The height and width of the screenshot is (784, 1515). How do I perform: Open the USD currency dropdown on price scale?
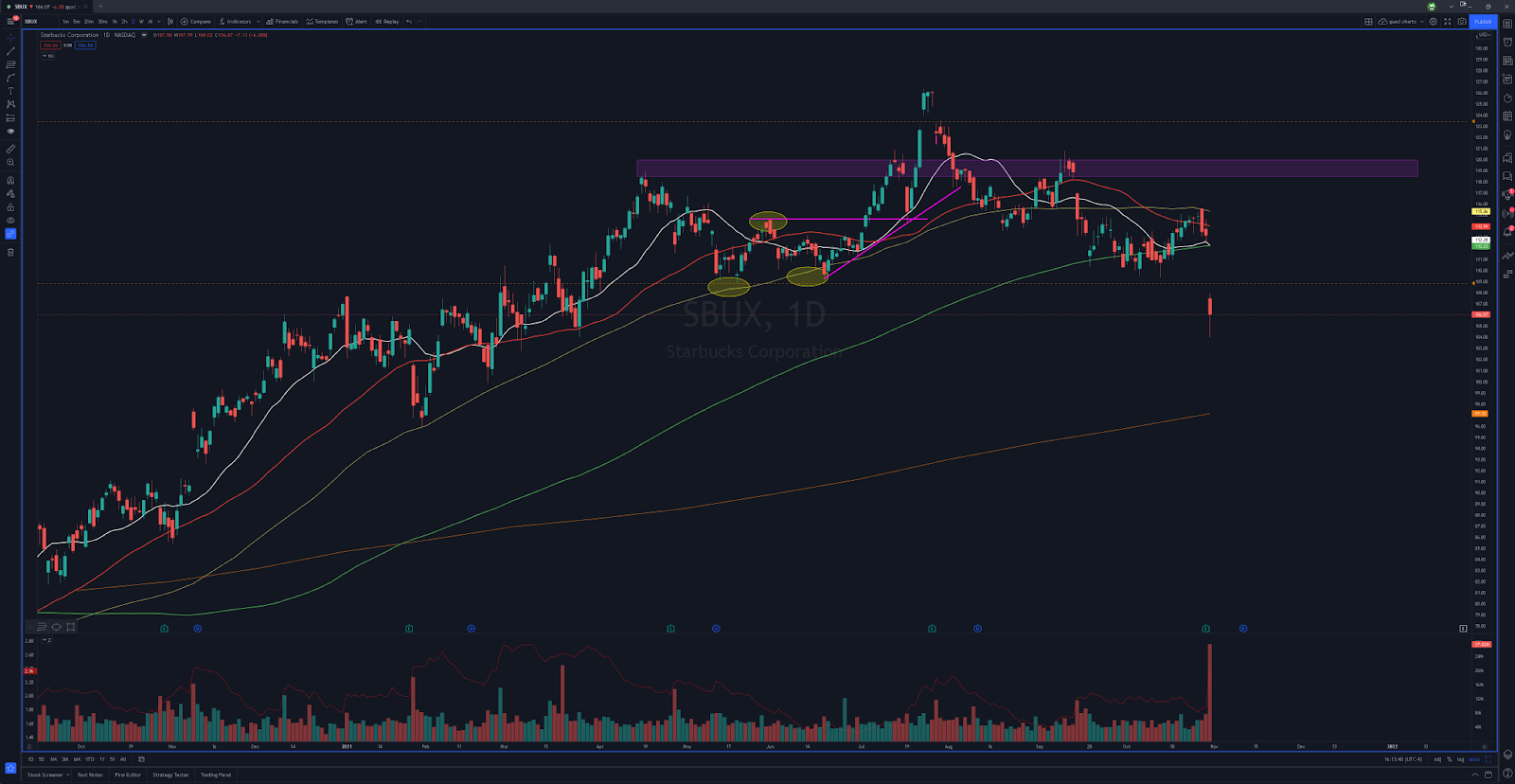tap(1484, 35)
